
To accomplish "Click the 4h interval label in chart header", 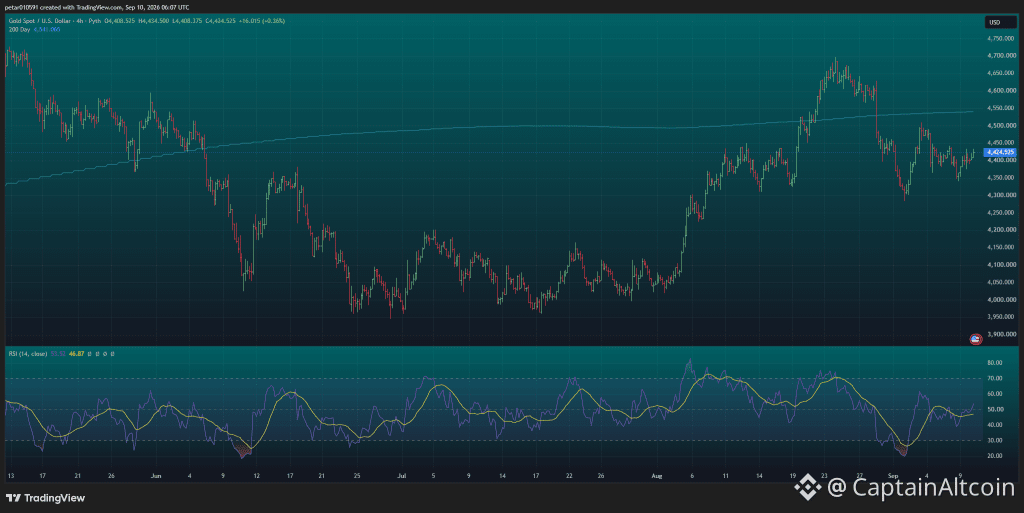I will click(x=79, y=21).
